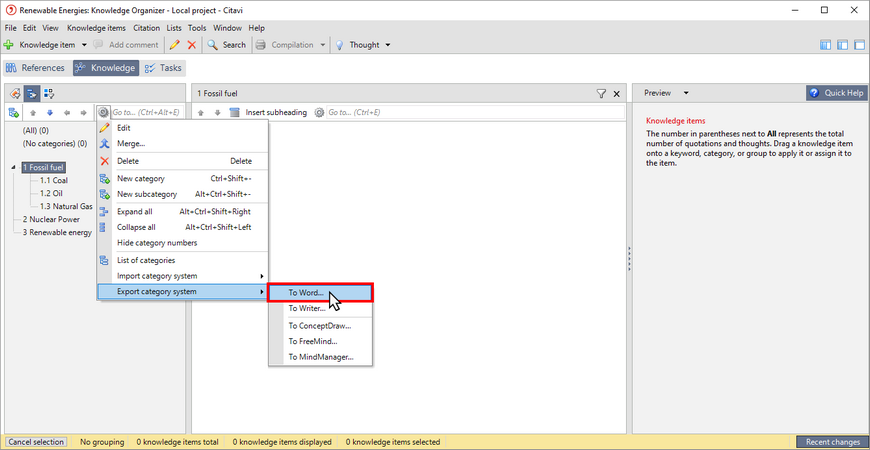The height and width of the screenshot is (450, 870).
Task: Select the (No categories) (0) entry
Action: (55, 143)
